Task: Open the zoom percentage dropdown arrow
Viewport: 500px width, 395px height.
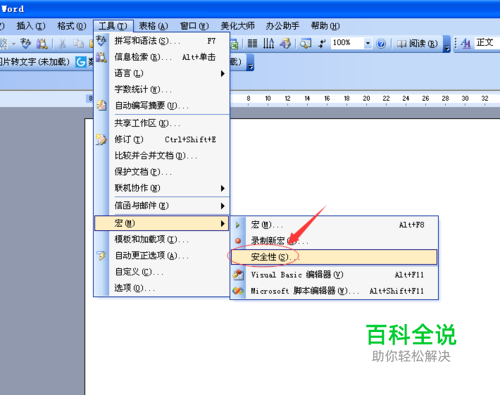Action: click(x=368, y=43)
